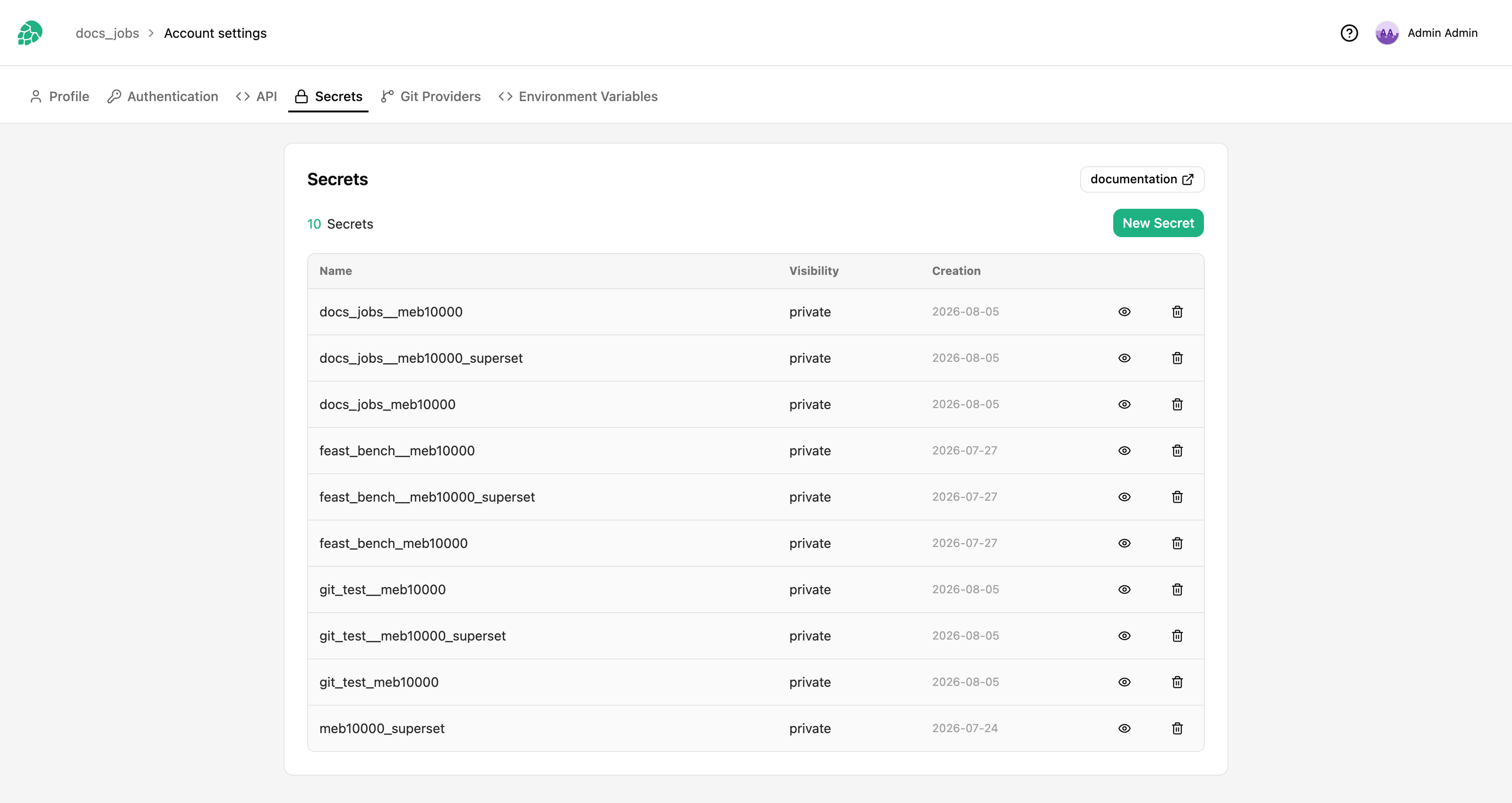Select the meb10000_superset name cell
This screenshot has height=803, width=1512.
[x=381, y=728]
